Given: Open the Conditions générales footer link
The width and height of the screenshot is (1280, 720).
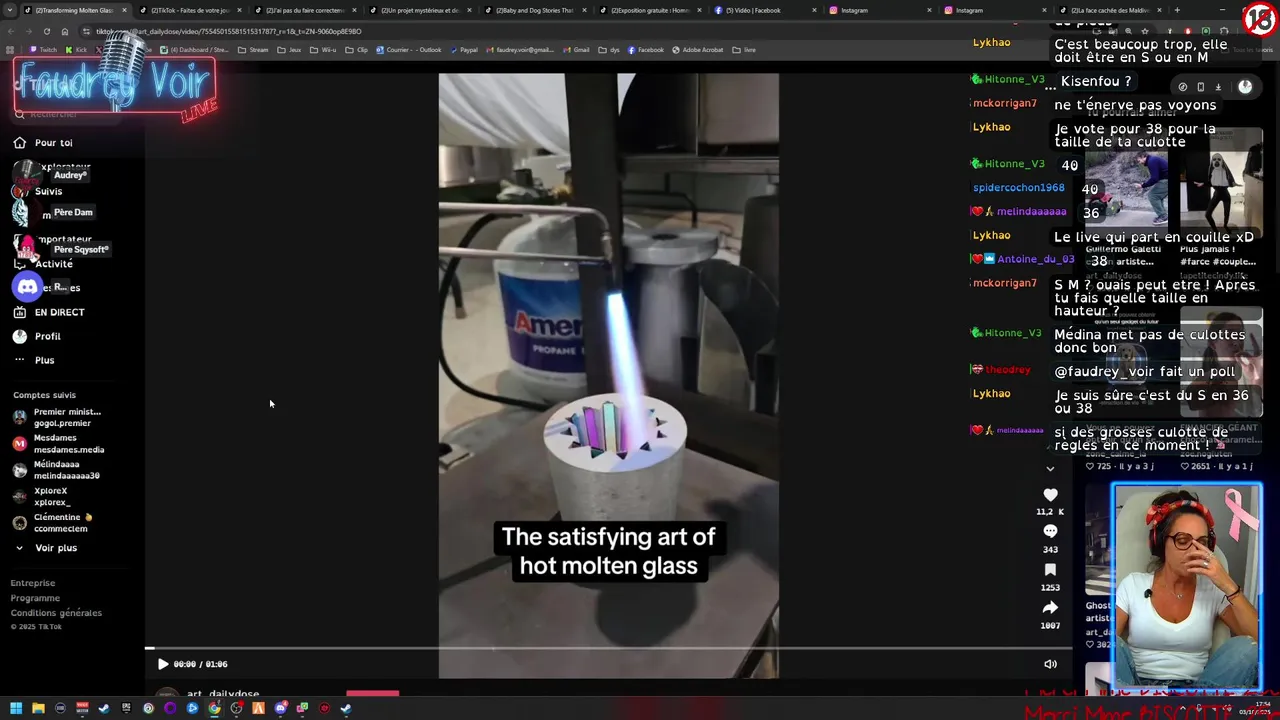Looking at the screenshot, I should coord(56,613).
